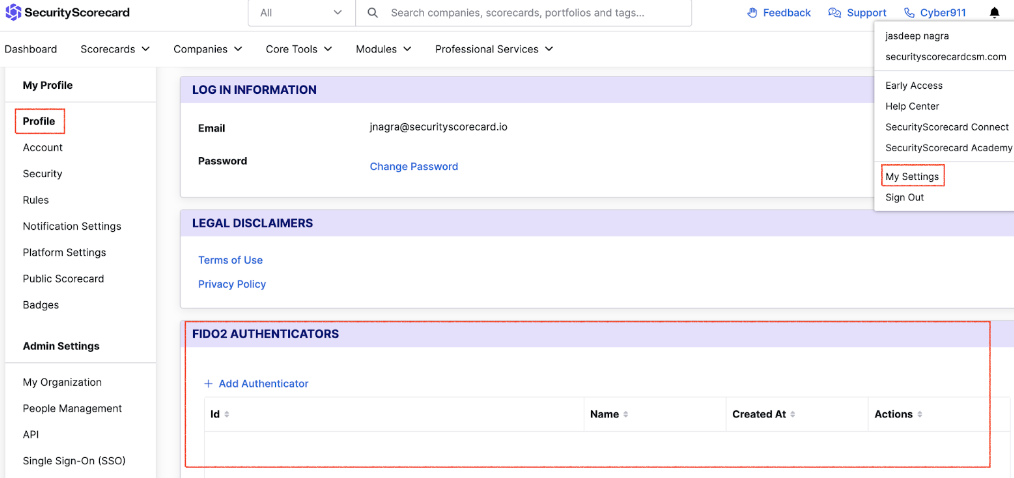Sort authenticators by Id column arrows
Image resolution: width=1014 pixels, height=478 pixels.
[x=226, y=414]
